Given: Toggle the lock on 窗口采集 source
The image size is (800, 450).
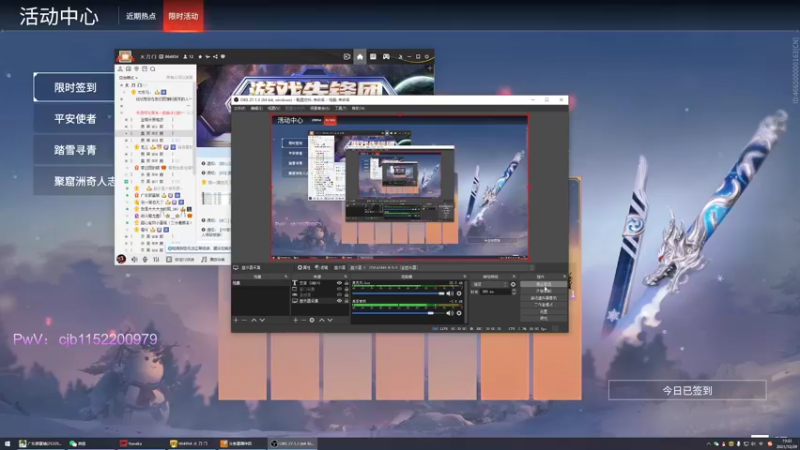Looking at the screenshot, I should point(346,289).
